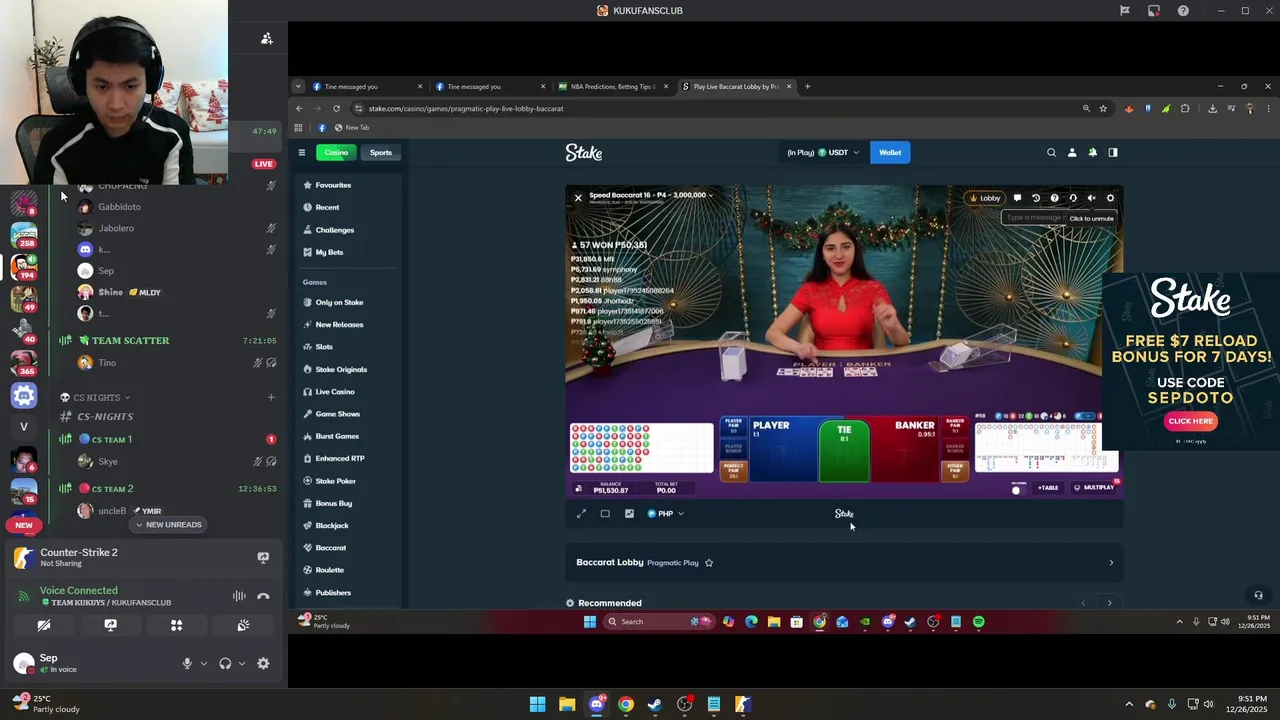The width and height of the screenshot is (1280, 720).
Task: Enter fullscreen mode below game
Action: click(581, 514)
